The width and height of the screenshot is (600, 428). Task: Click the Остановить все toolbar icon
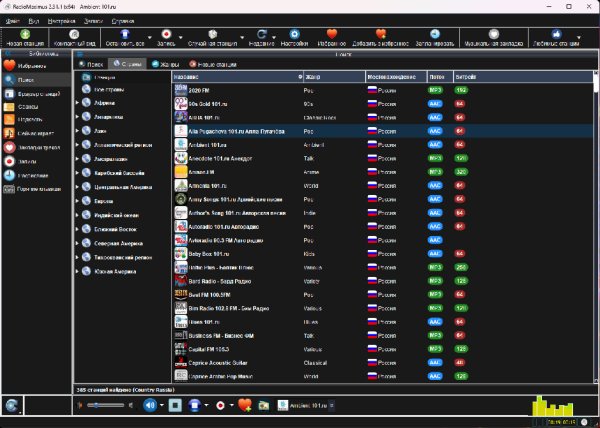[125, 34]
